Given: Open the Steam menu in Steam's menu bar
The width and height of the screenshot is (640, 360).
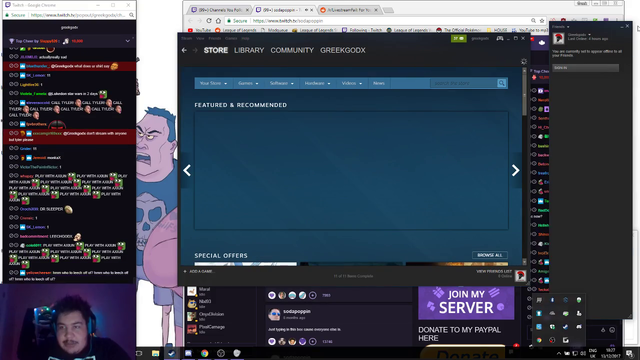Looking at the screenshot, I should coord(187,38).
